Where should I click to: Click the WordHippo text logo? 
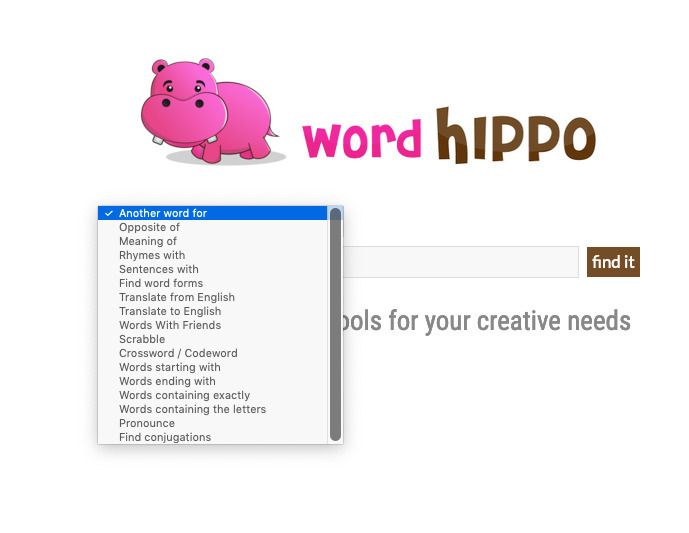point(448,139)
